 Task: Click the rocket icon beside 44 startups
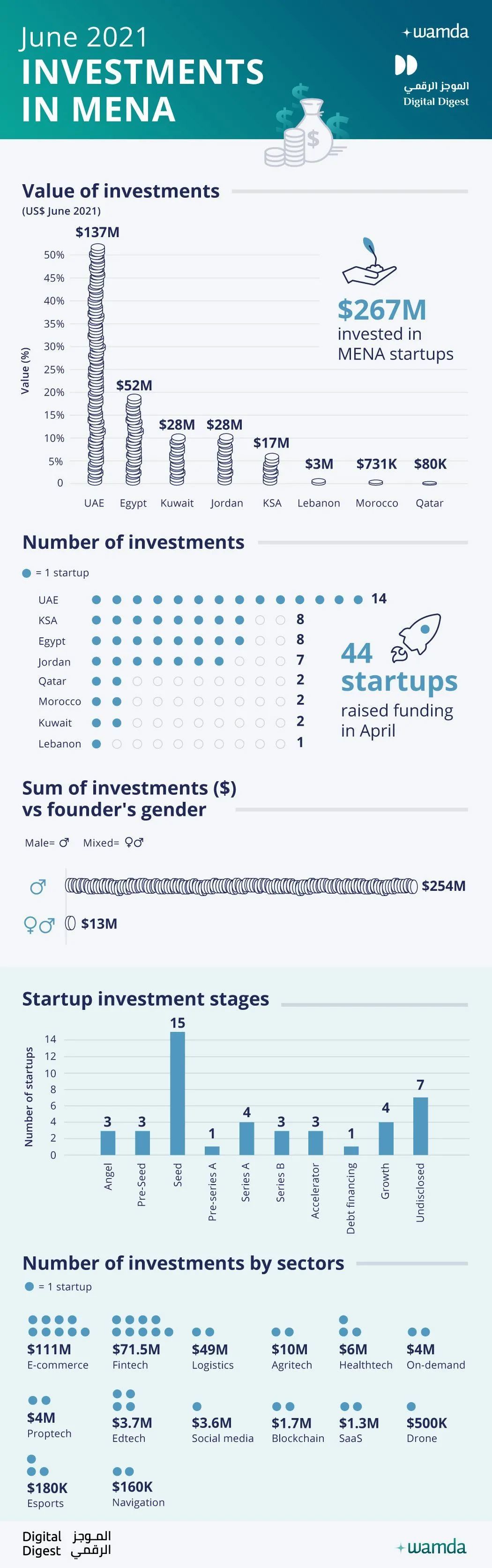click(x=417, y=637)
